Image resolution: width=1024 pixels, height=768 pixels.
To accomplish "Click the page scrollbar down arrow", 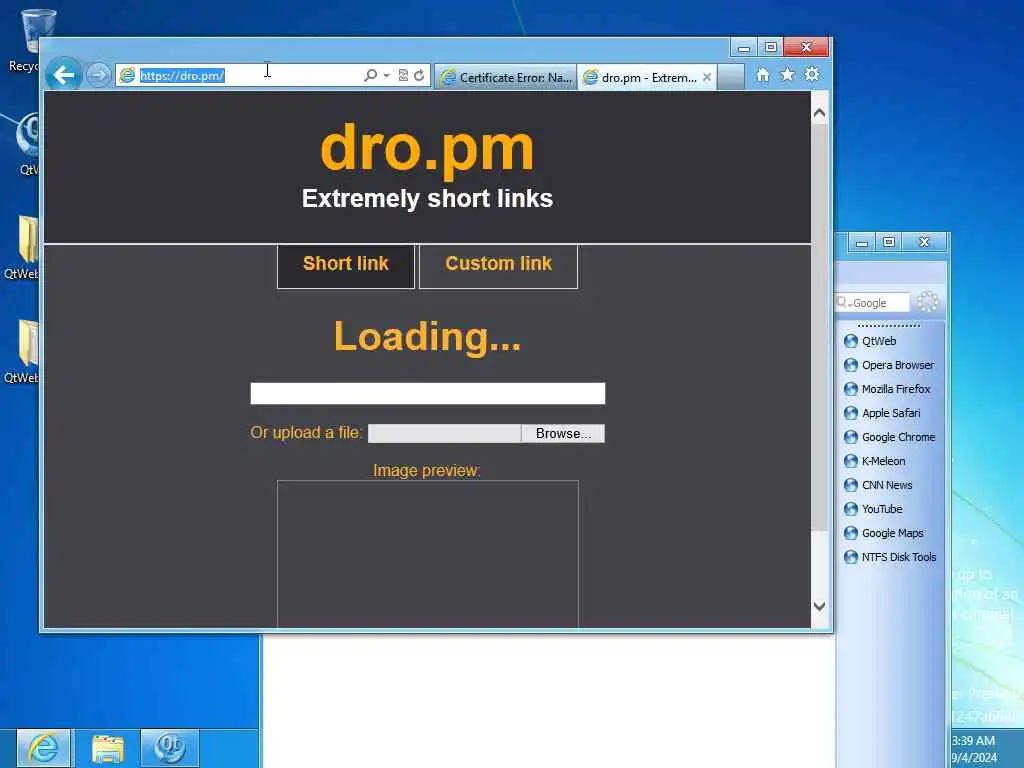I will point(820,606).
